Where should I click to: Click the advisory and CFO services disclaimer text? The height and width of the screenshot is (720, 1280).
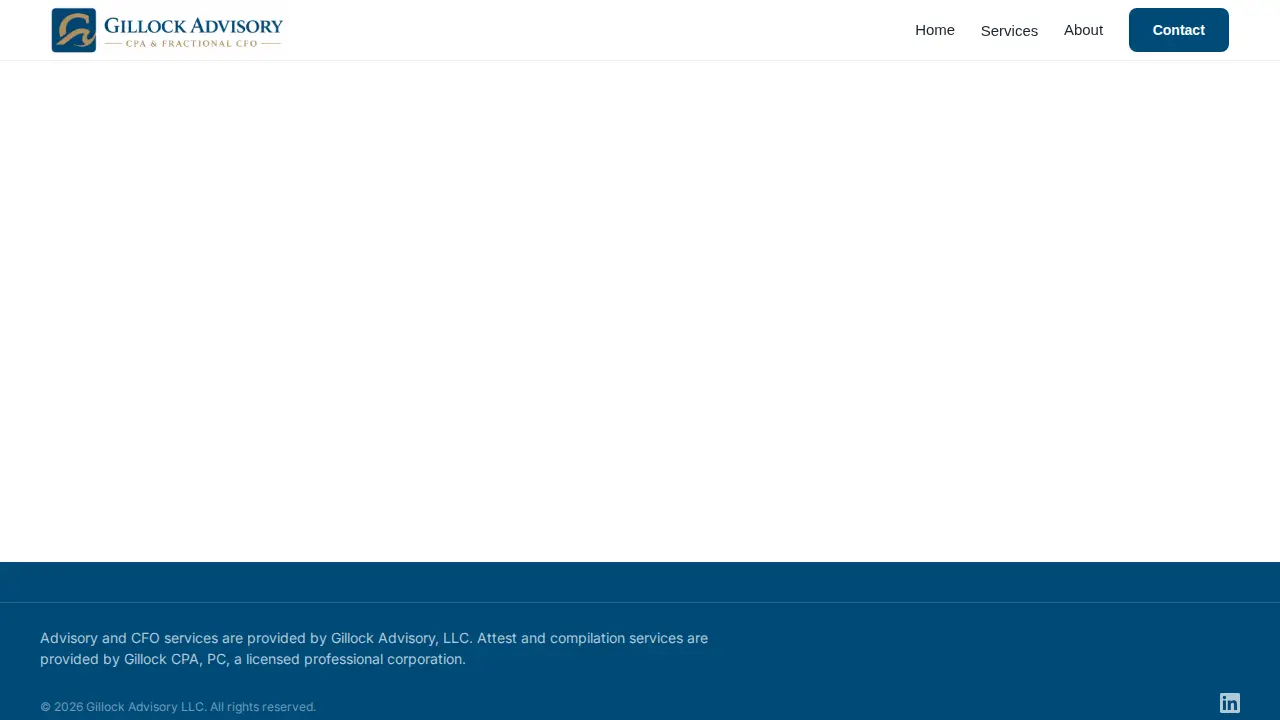click(x=374, y=649)
